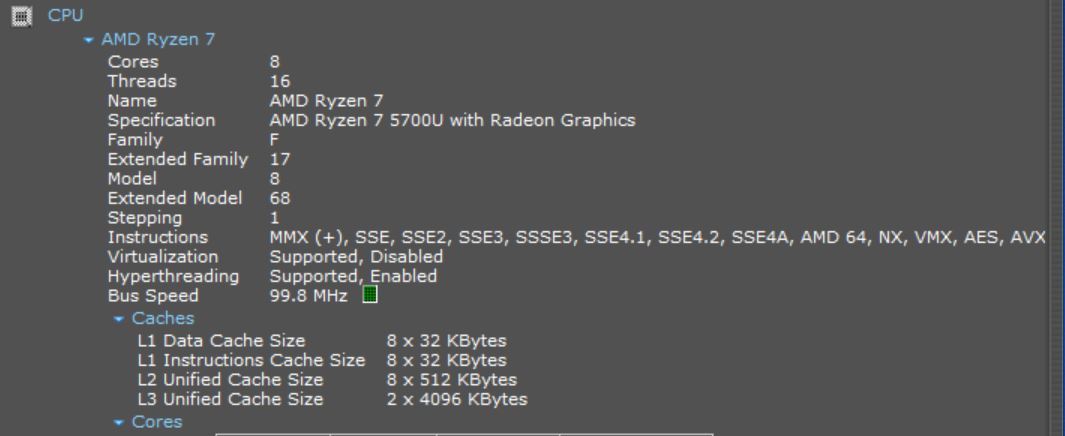Collapse the AMD Ryzen 7 tree node

point(88,40)
